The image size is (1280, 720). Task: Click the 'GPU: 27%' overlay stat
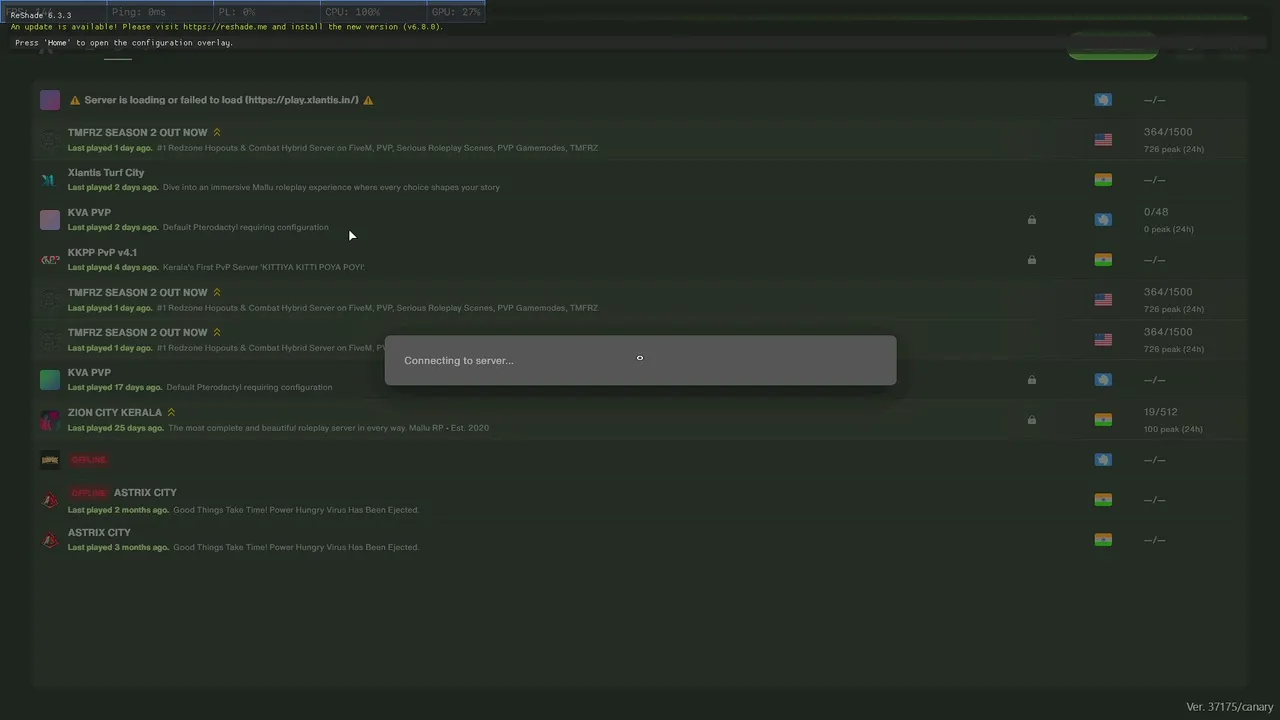[x=456, y=12]
